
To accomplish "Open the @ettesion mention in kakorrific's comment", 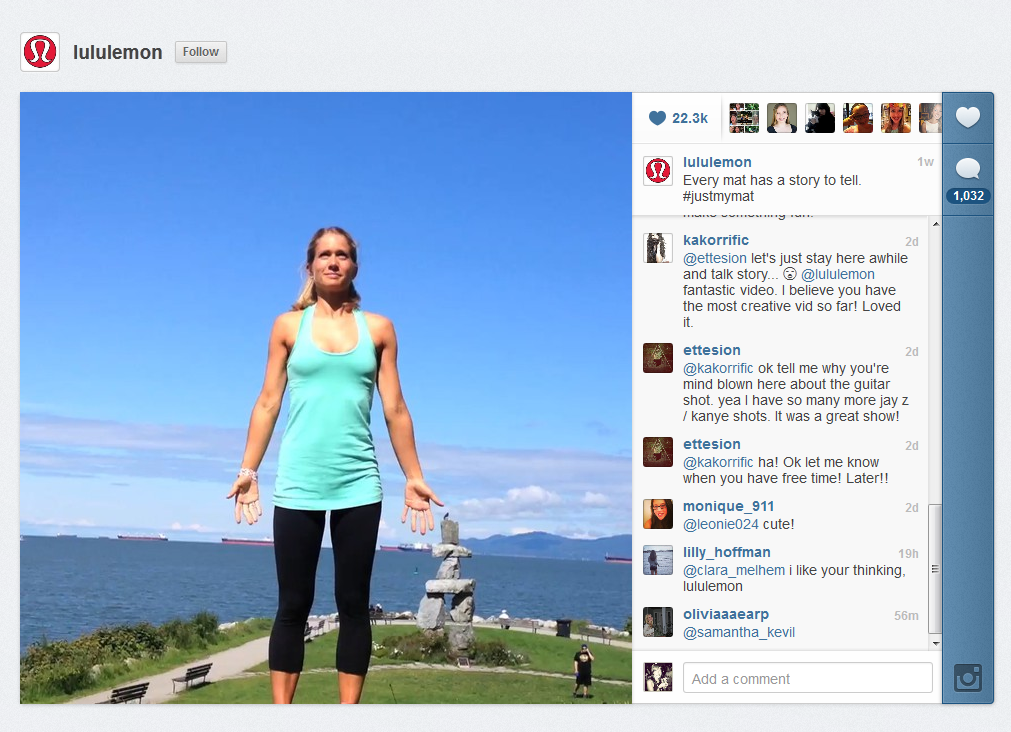I will point(714,259).
